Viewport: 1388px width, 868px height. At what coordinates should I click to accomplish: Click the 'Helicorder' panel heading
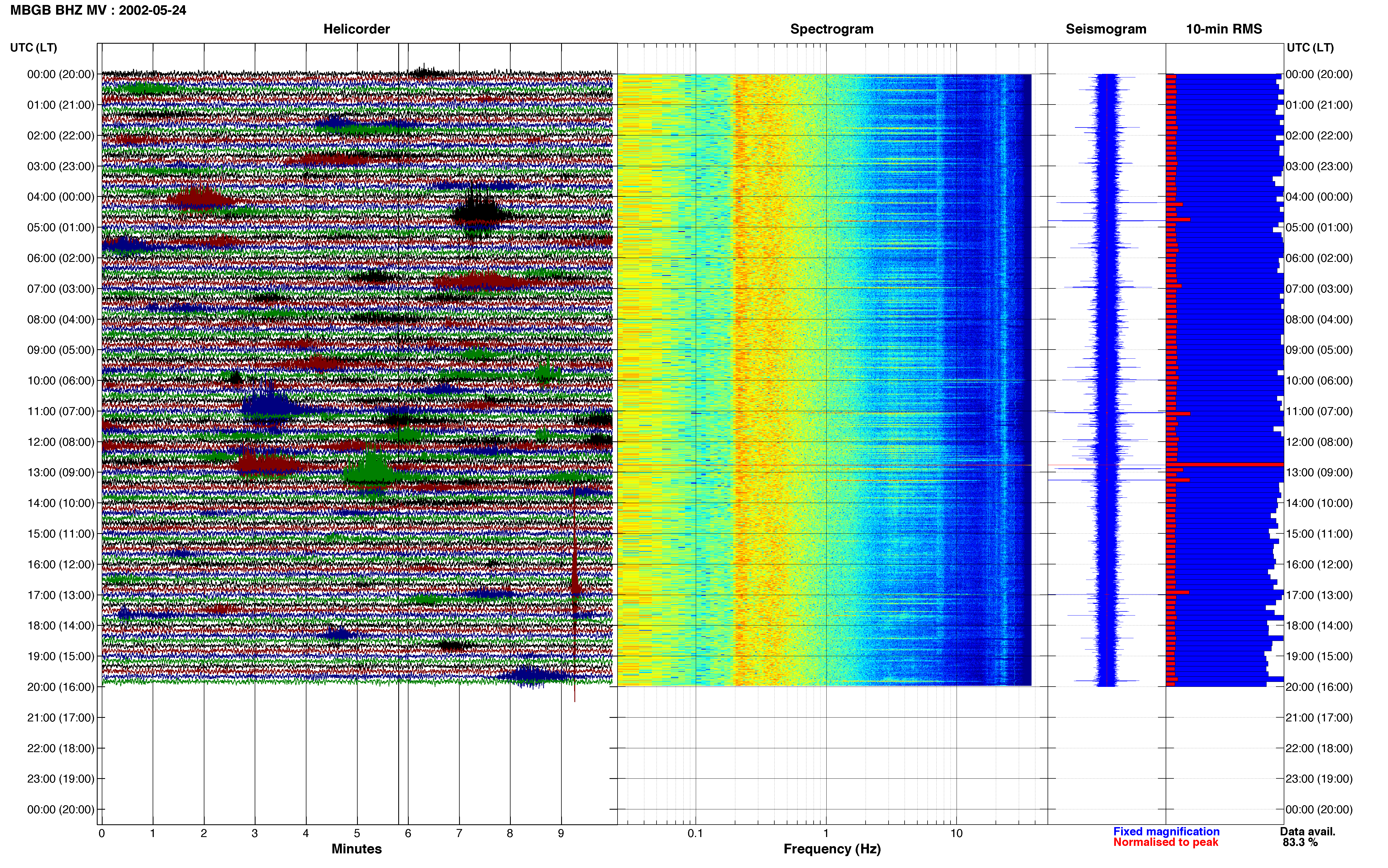coord(356,29)
